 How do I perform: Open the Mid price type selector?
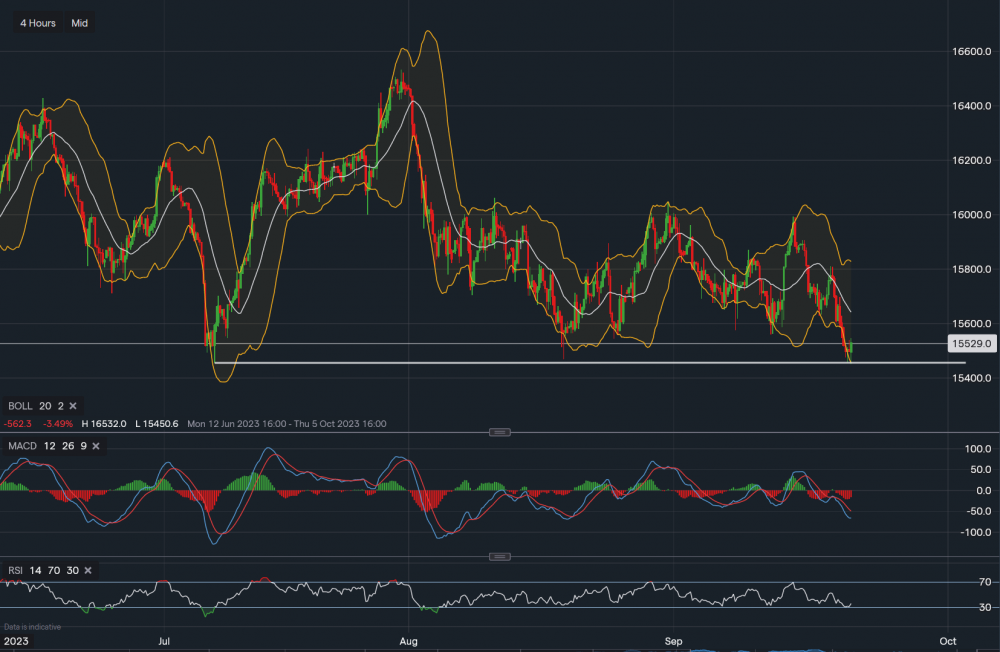click(78, 23)
